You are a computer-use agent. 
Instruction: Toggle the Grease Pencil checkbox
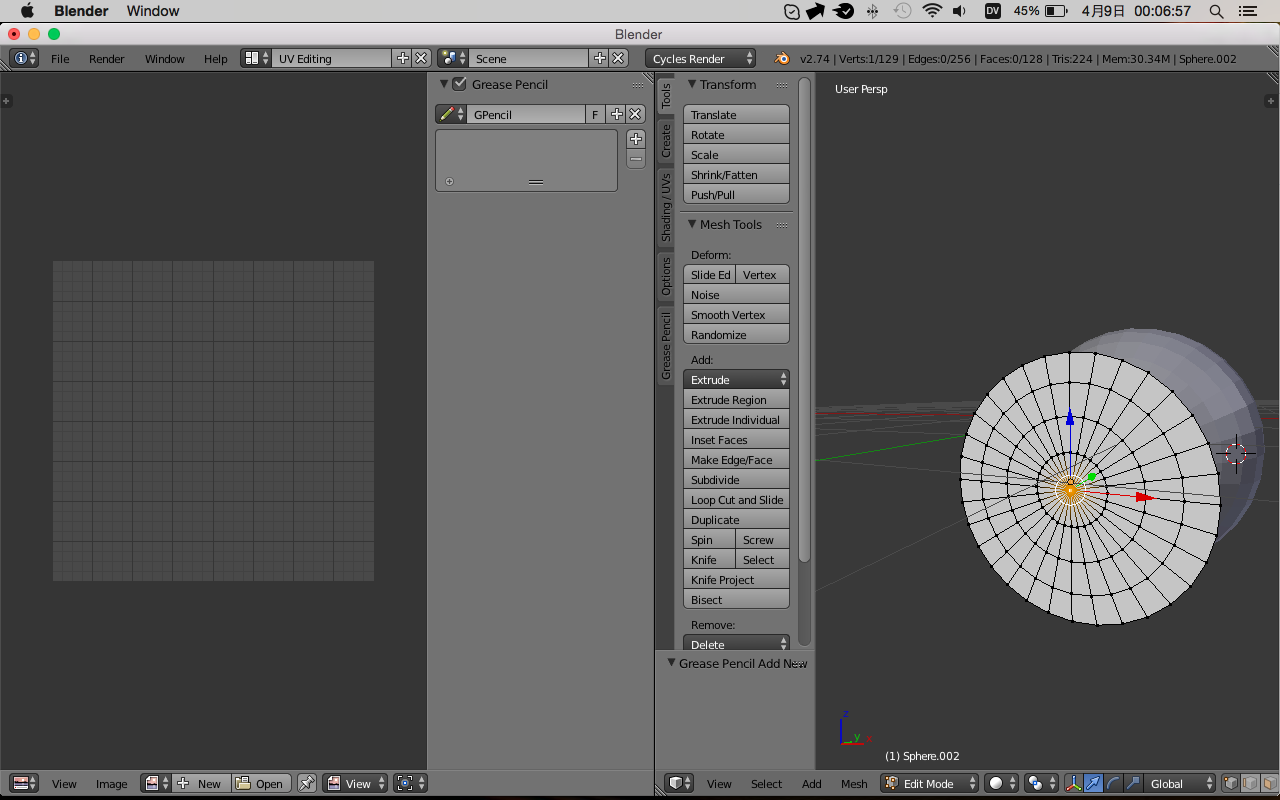459,84
